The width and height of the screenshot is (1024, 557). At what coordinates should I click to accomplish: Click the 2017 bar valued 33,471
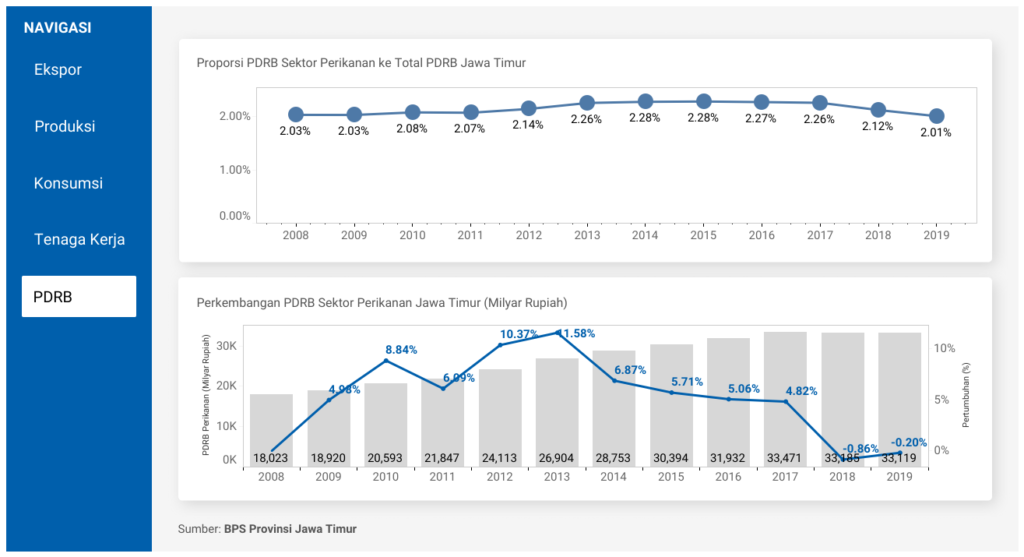(x=786, y=399)
